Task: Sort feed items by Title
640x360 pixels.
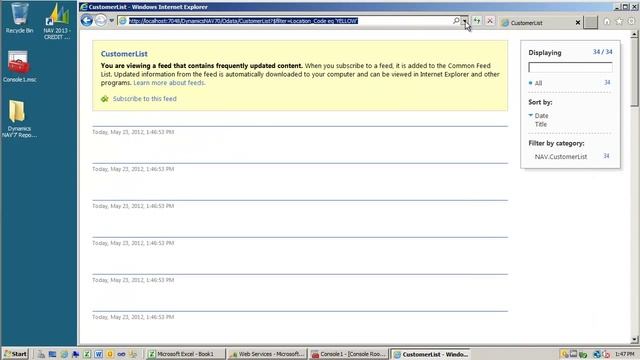Action: (x=541, y=124)
